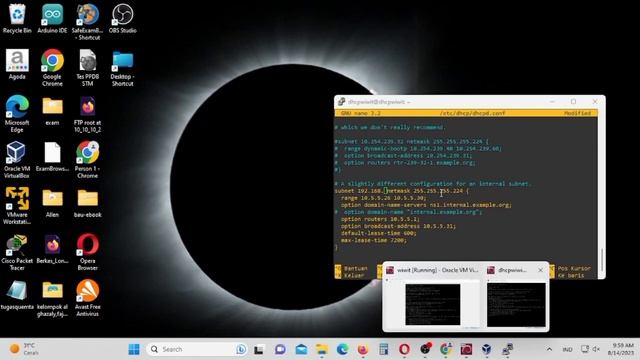Open Chrome profile icon on the taskbar
This screenshot has height=360, width=640.
coord(445,349)
